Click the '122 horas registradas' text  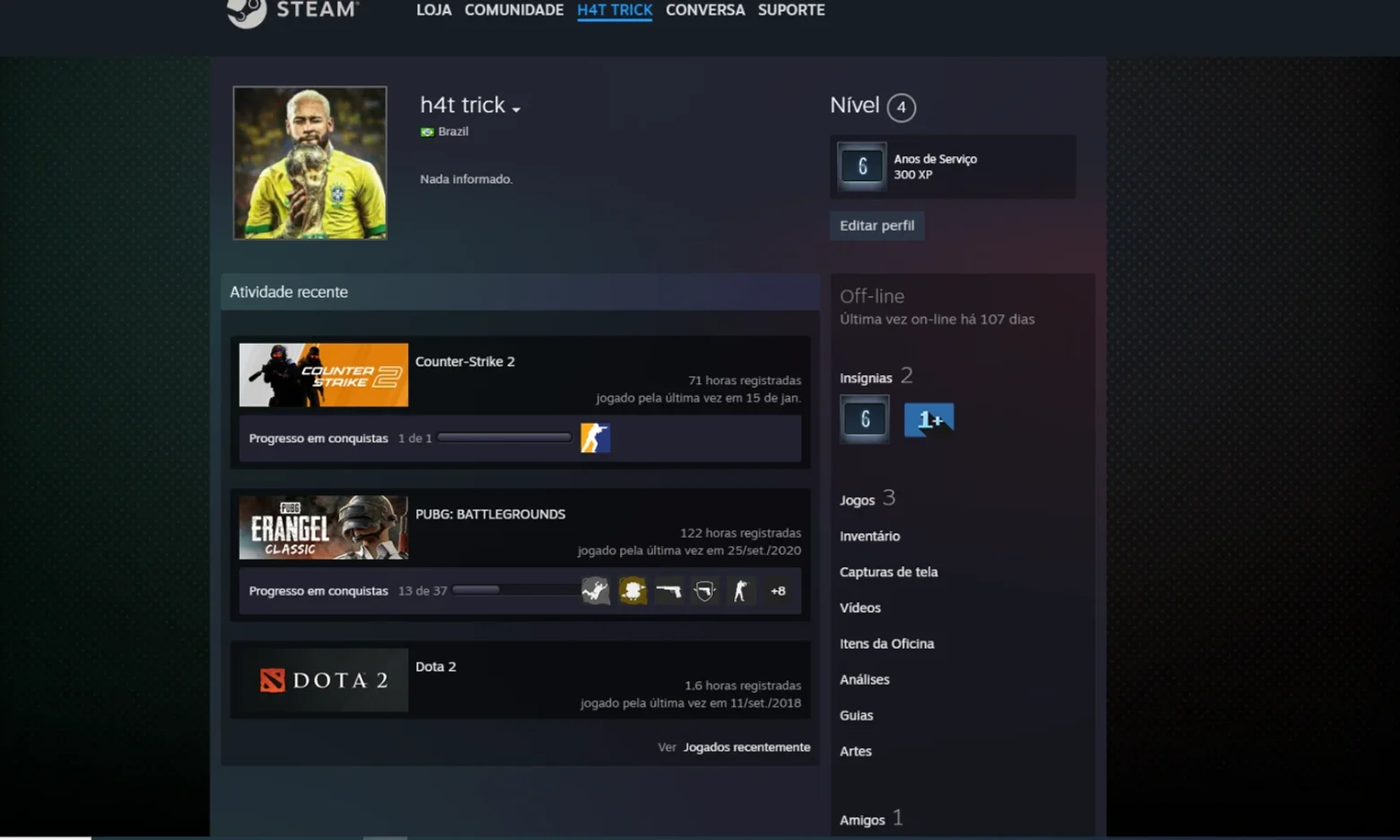coord(740,533)
